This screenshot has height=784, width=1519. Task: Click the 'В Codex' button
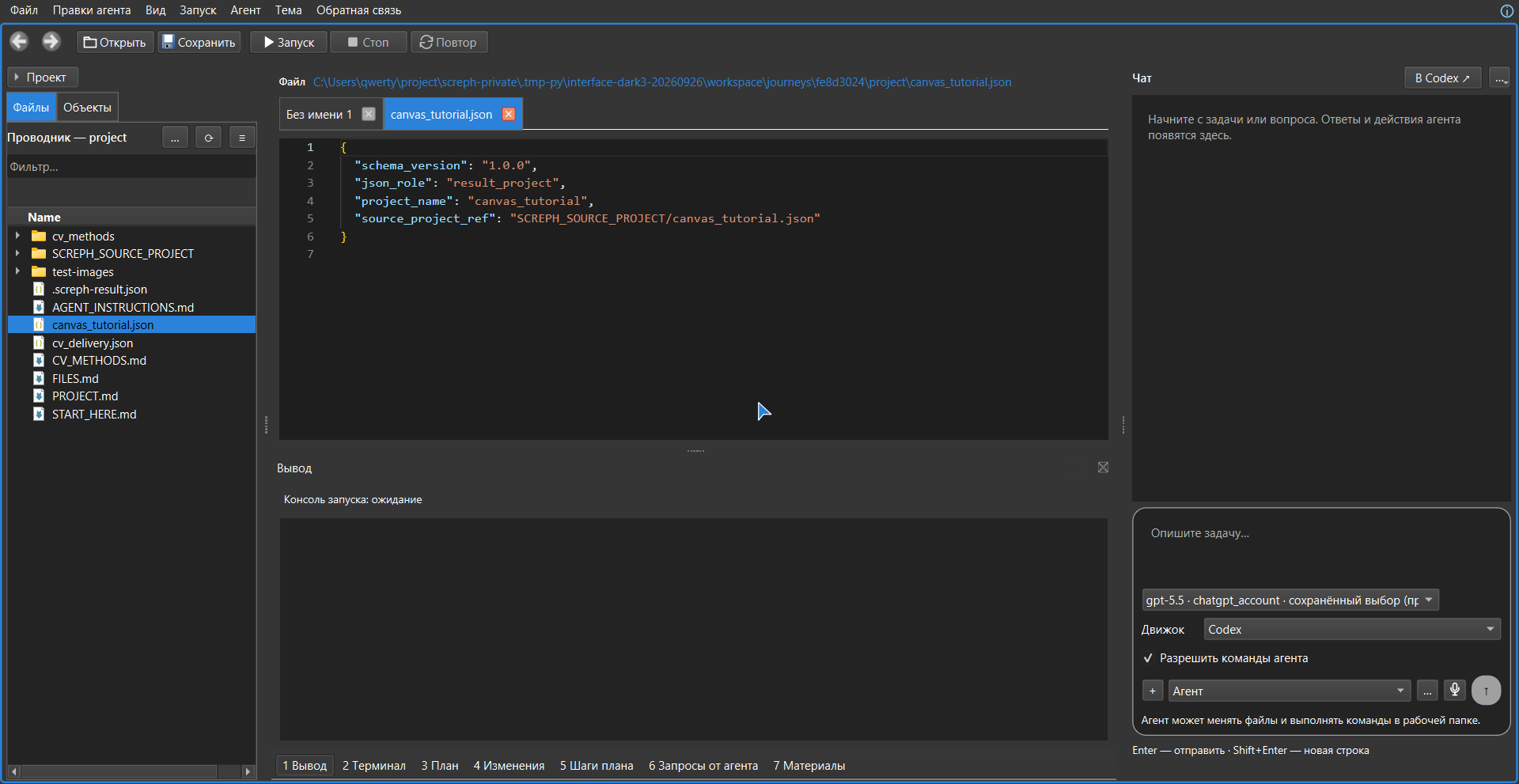click(1442, 78)
